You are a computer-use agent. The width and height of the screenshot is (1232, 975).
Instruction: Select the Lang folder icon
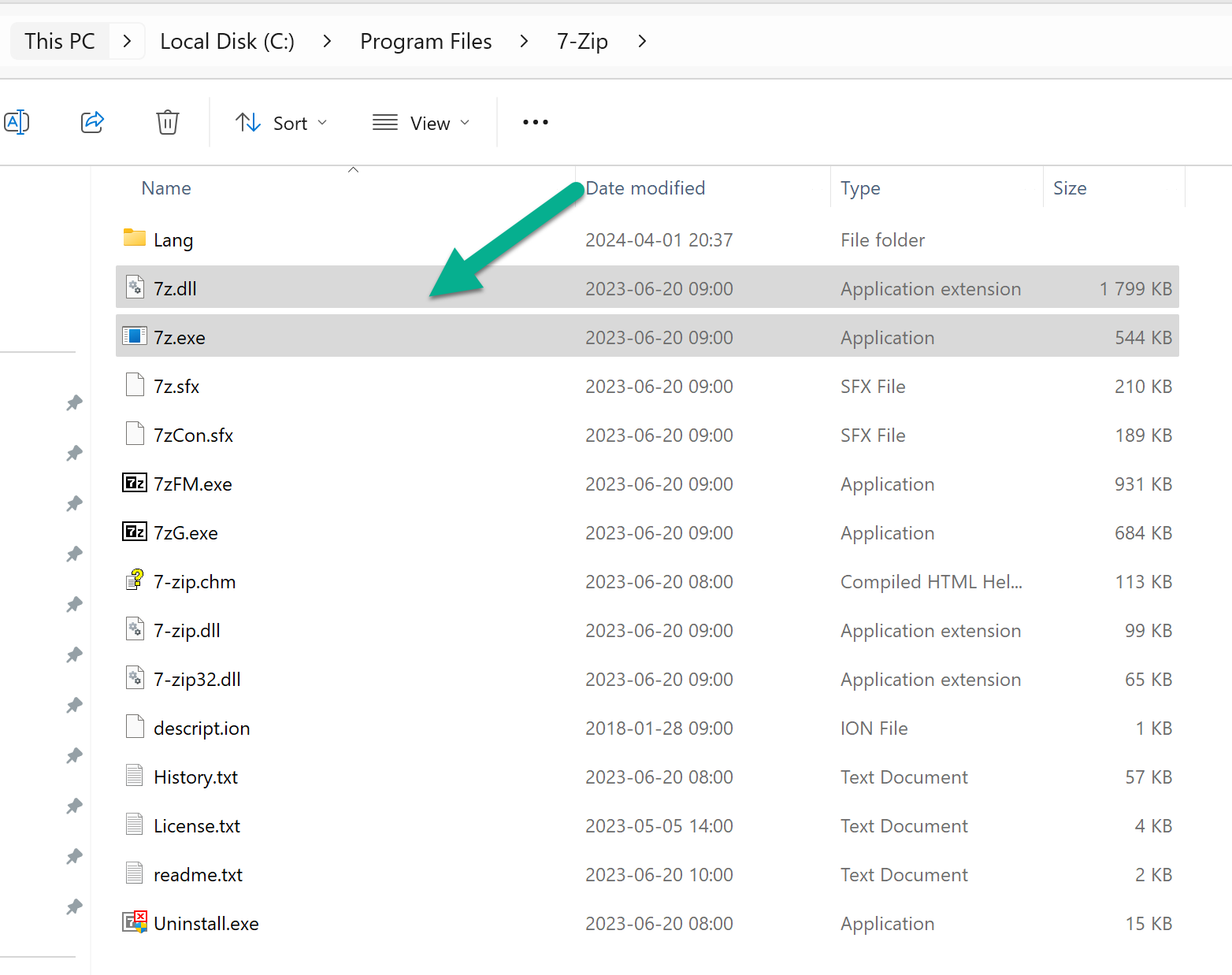click(135, 238)
